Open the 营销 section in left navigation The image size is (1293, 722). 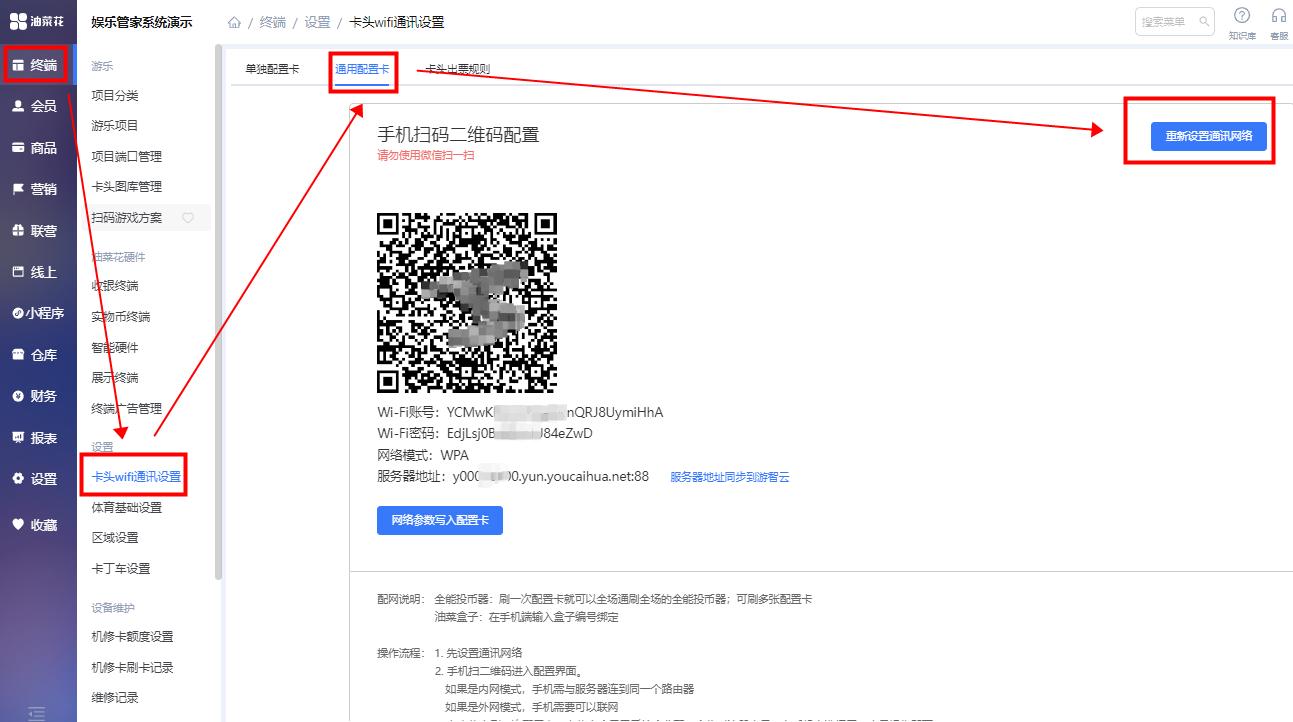pyautogui.click(x=36, y=189)
